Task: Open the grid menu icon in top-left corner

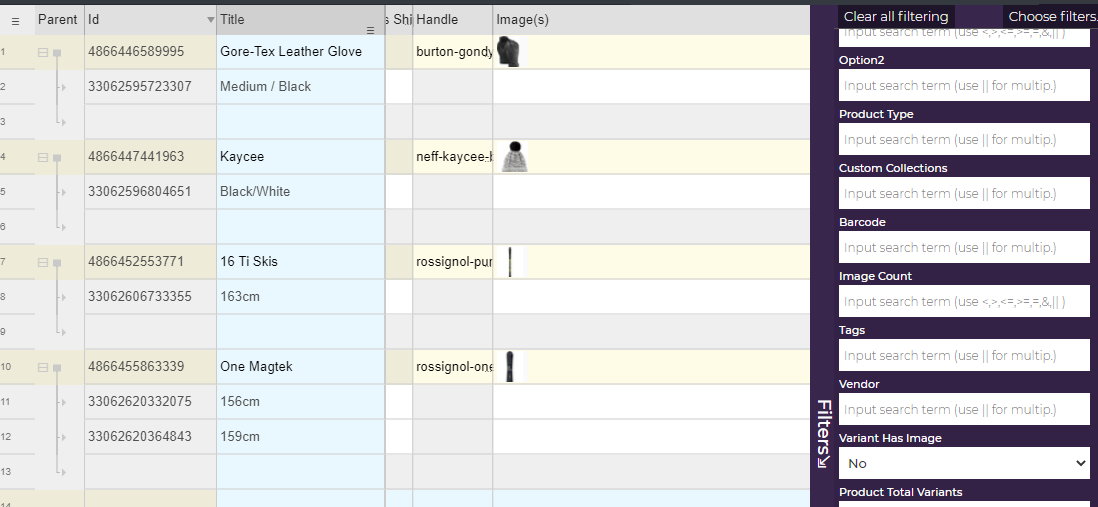Action: 15,20
